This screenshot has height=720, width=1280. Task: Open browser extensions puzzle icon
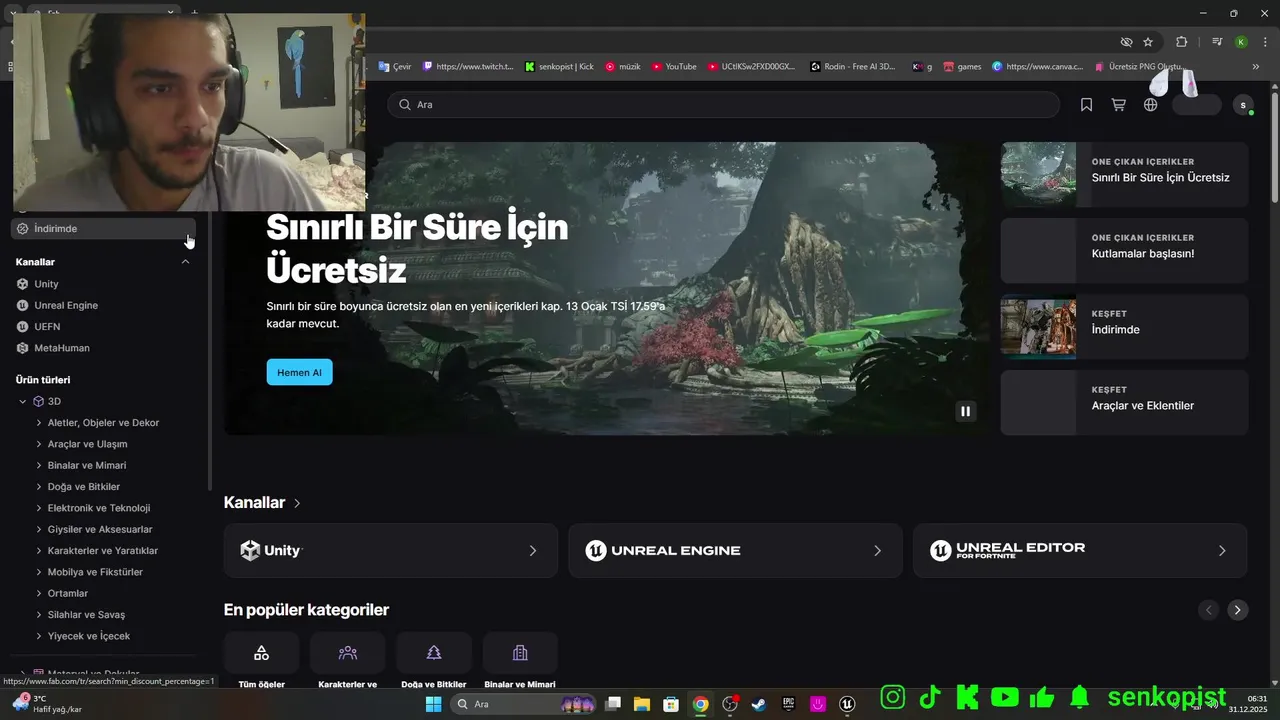click(1182, 42)
